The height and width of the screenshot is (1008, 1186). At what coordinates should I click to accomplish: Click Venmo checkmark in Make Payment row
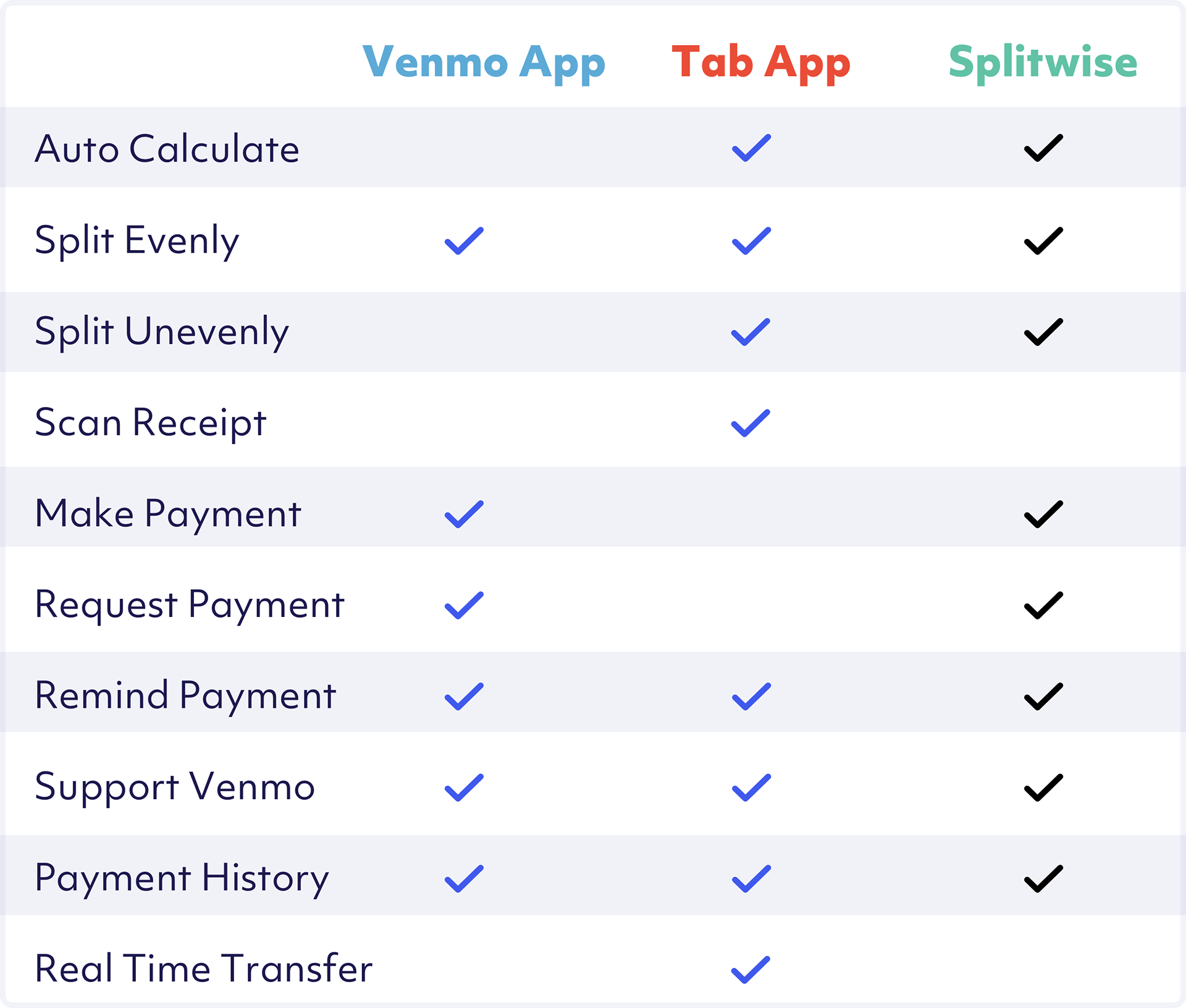(464, 514)
